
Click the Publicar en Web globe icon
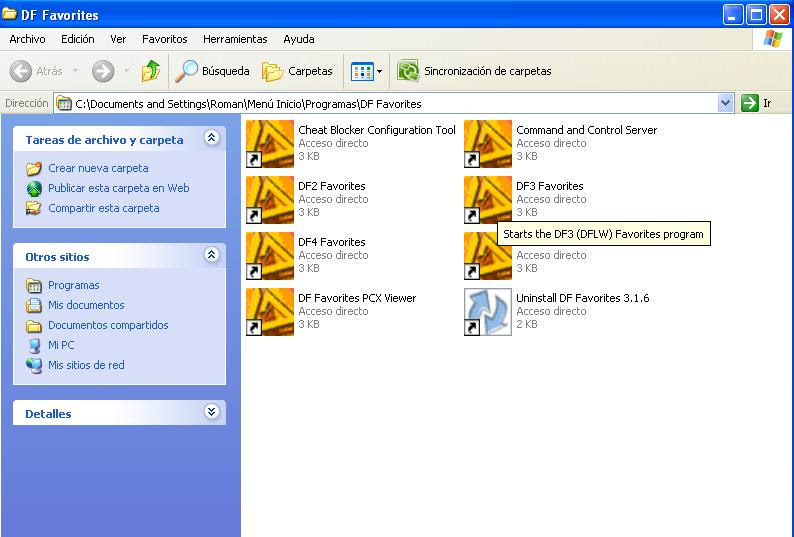(x=34, y=188)
